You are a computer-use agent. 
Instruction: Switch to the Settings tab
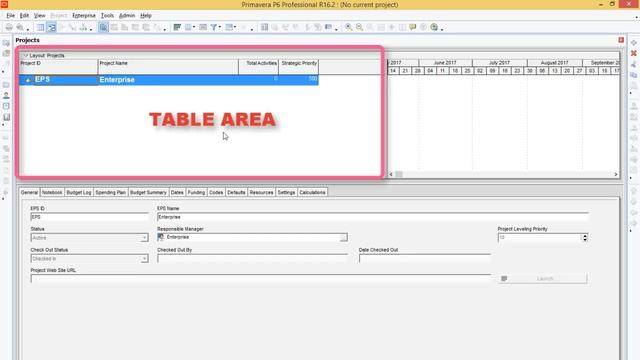click(287, 192)
